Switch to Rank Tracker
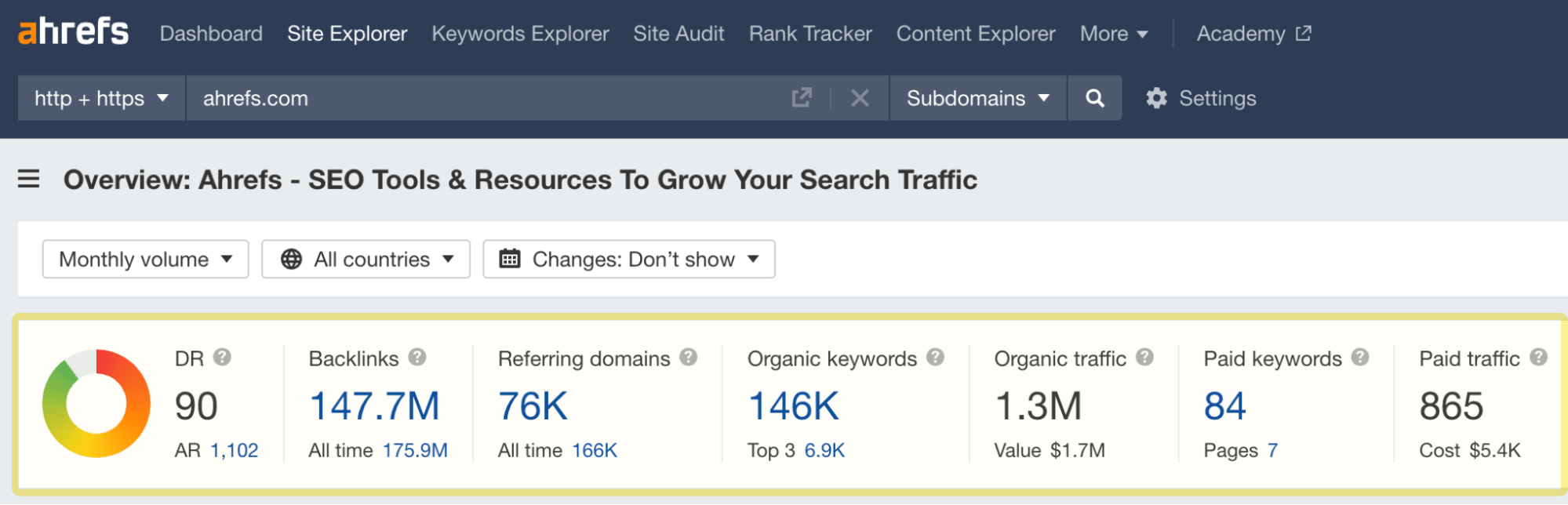This screenshot has width=1568, height=505. pyautogui.click(x=810, y=34)
